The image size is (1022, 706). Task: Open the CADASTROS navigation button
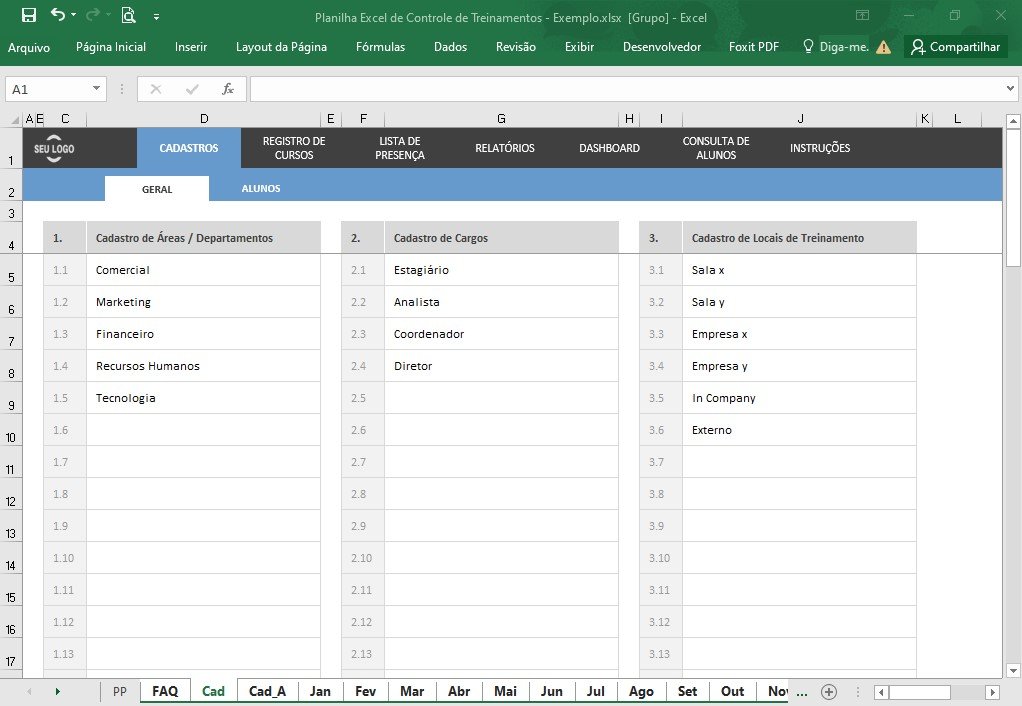[189, 148]
